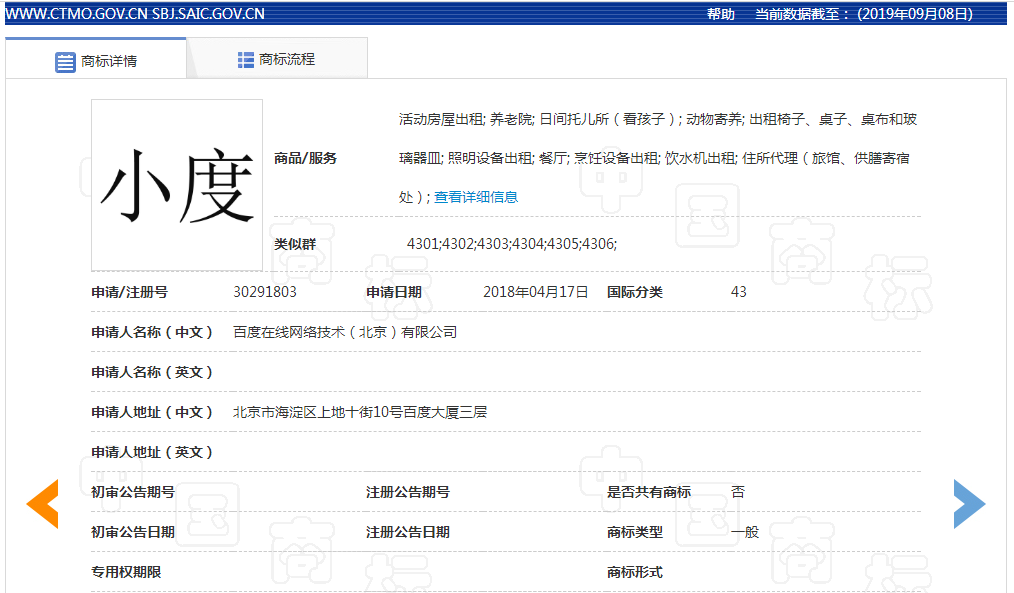Select the international class value 43
The image size is (1014, 593).
[x=739, y=292]
